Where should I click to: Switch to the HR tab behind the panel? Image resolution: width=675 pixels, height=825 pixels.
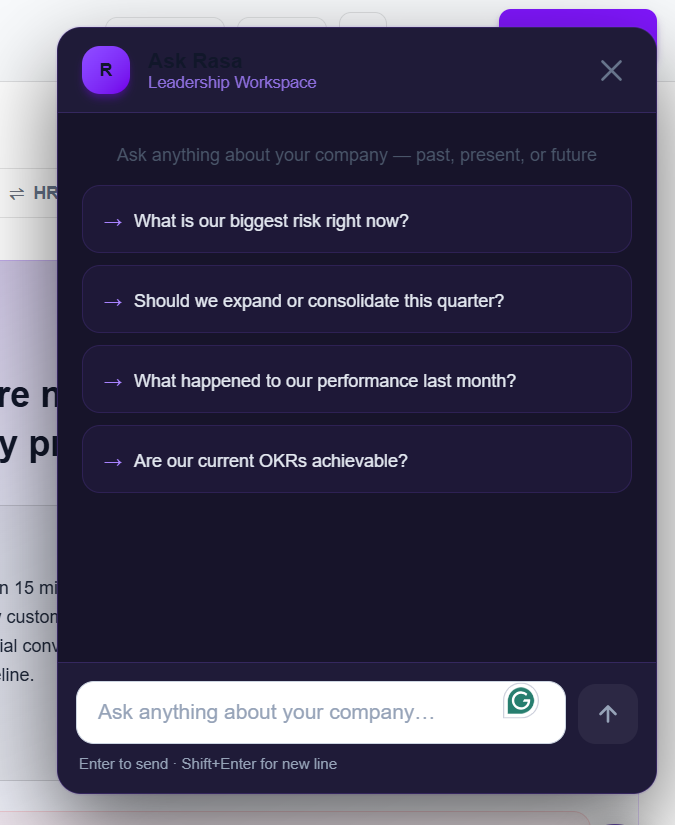click(x=45, y=193)
